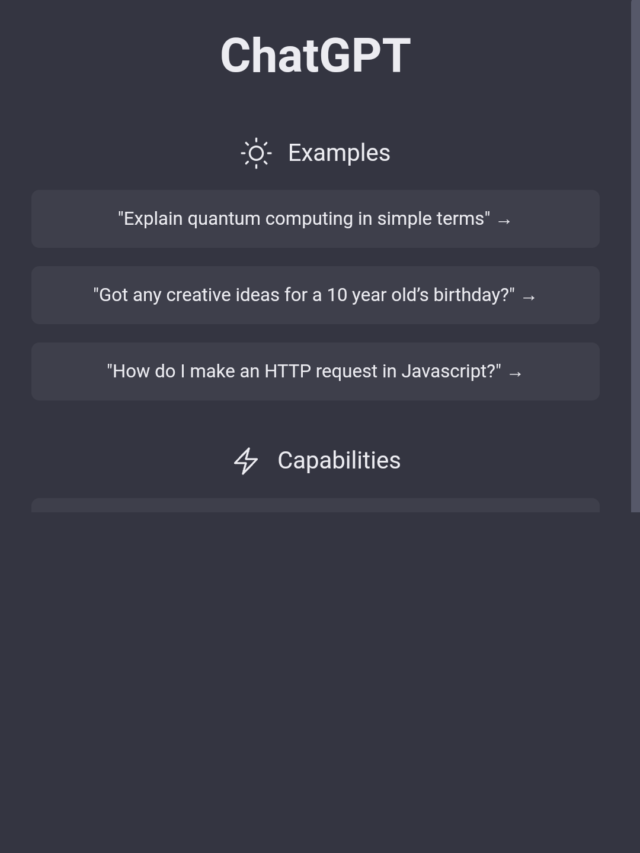Click the ChatGPT title heading

tap(315, 56)
